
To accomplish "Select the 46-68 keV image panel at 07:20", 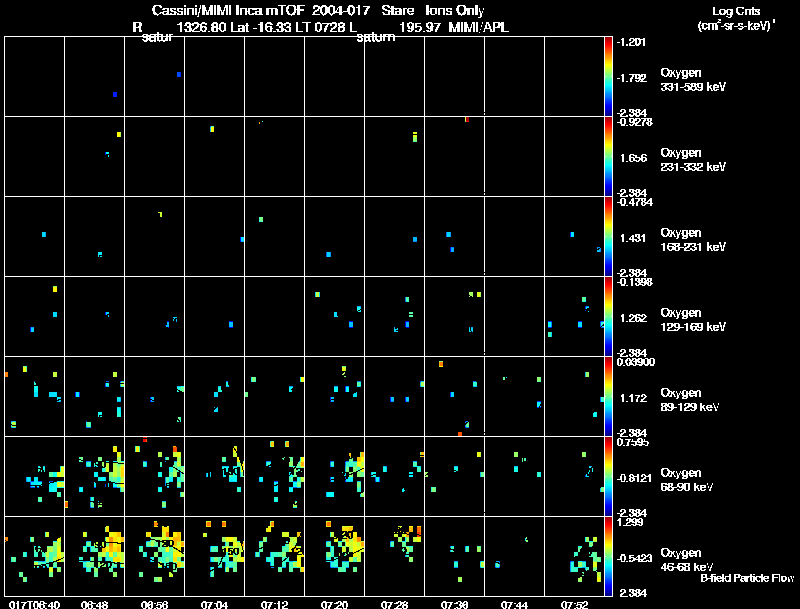I will click(x=335, y=556).
